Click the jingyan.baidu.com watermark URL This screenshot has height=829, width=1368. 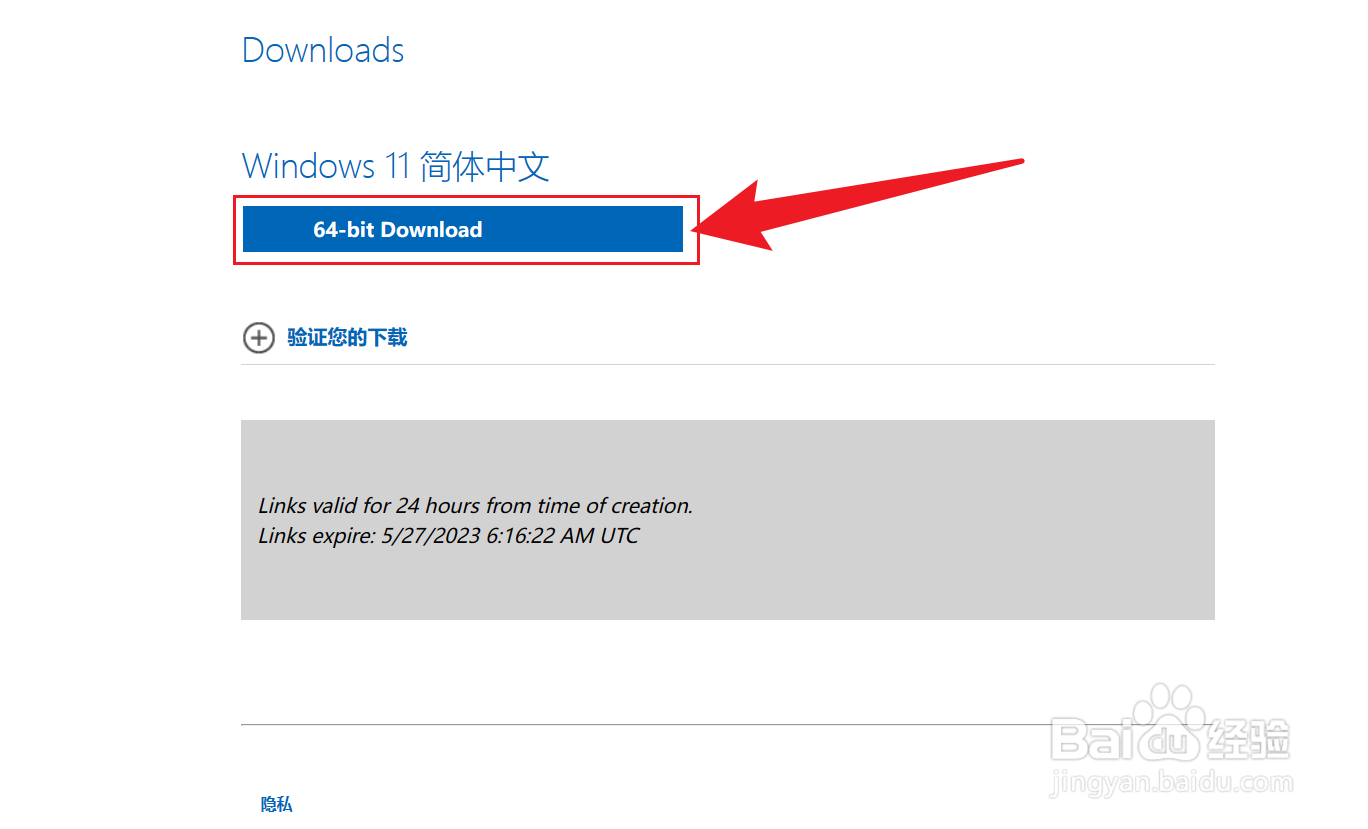coord(1171,782)
